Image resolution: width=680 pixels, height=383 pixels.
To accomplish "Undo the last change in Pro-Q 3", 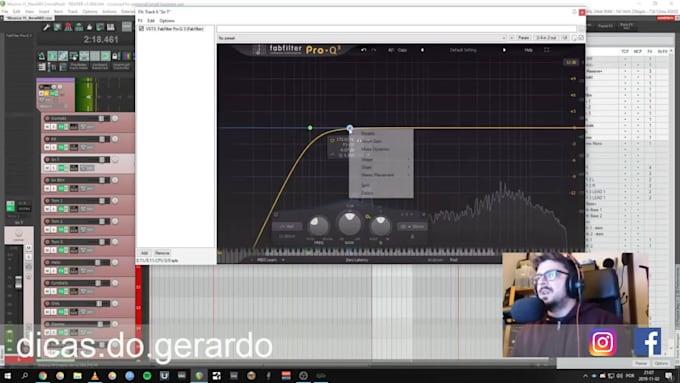I will 363,50.
